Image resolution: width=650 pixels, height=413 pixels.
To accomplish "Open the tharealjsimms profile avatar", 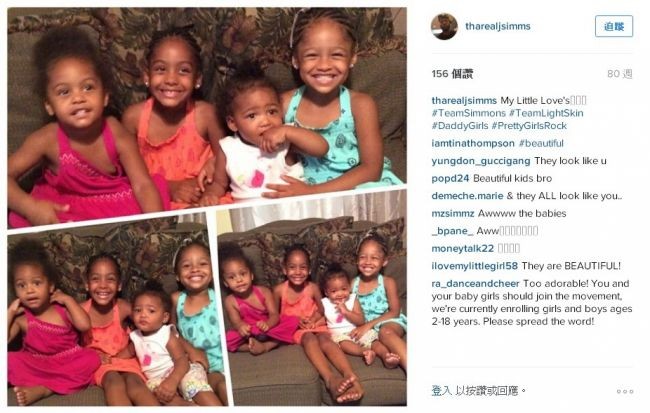I will point(444,27).
